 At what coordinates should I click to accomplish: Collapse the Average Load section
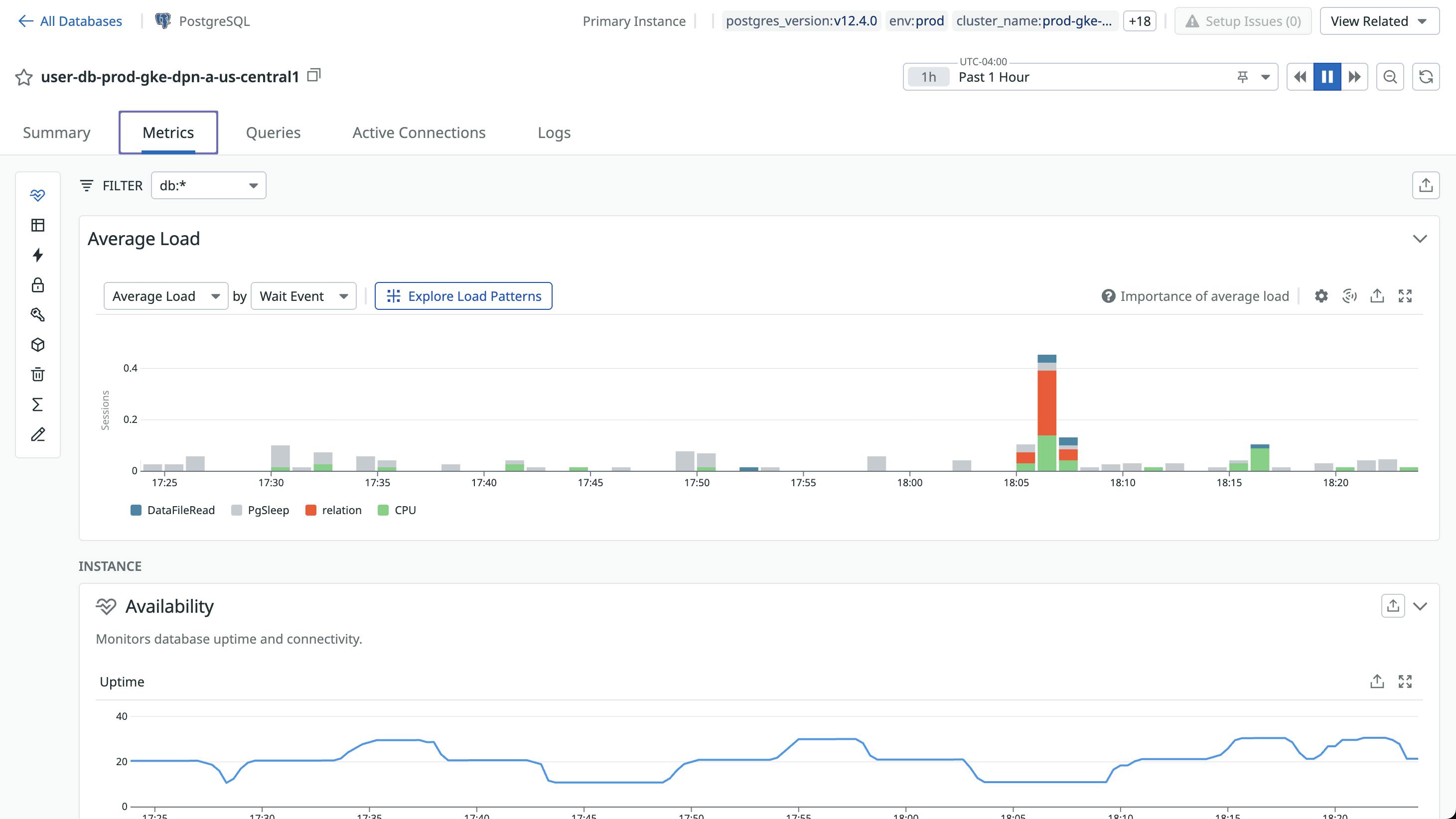click(1419, 239)
